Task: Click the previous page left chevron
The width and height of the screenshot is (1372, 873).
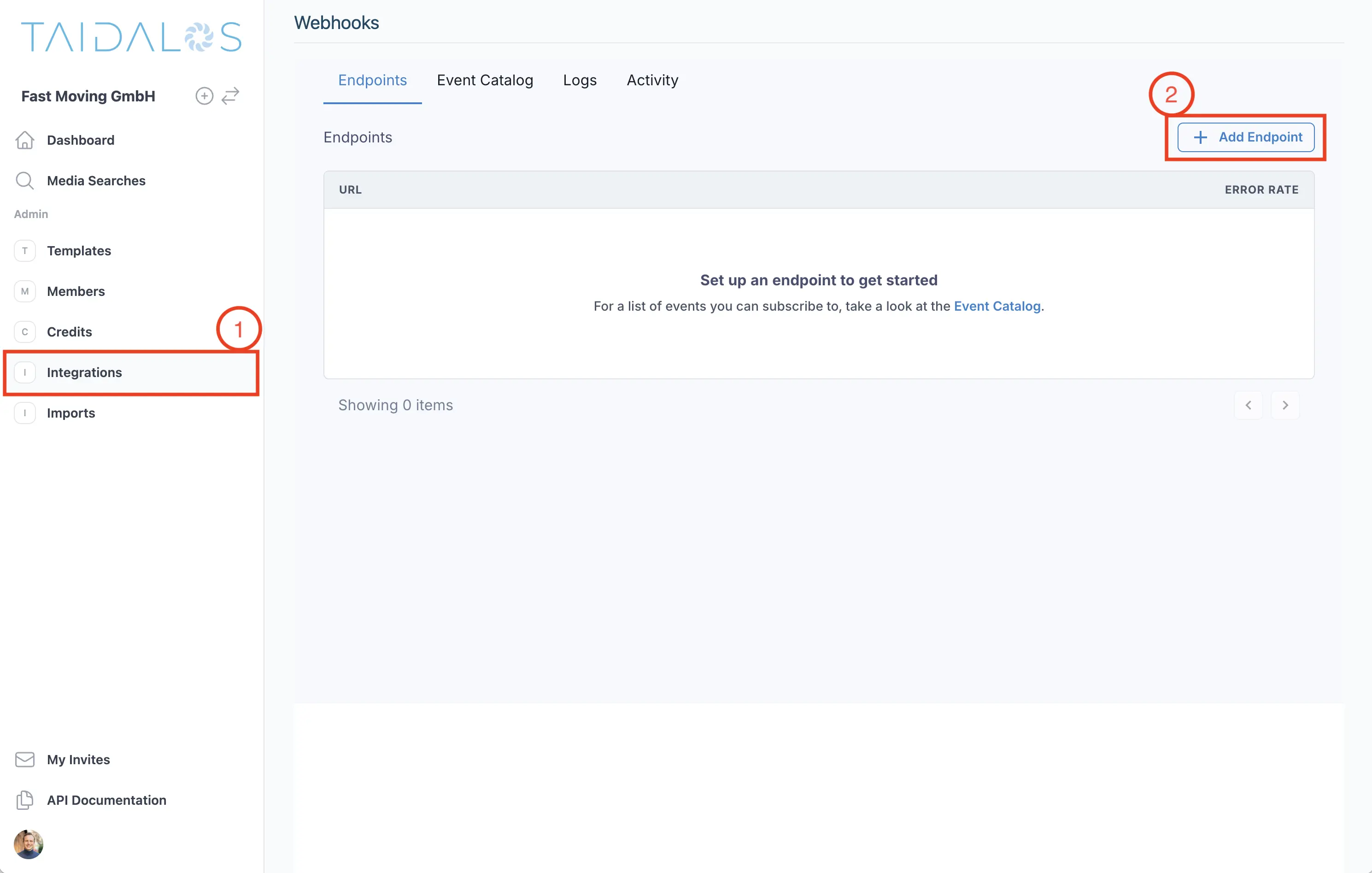Action: (x=1249, y=405)
